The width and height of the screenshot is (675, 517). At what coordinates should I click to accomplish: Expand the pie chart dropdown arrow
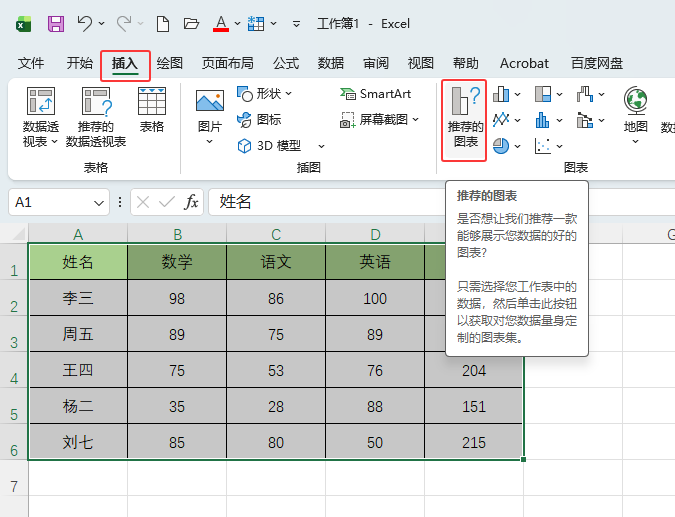[x=517, y=146]
